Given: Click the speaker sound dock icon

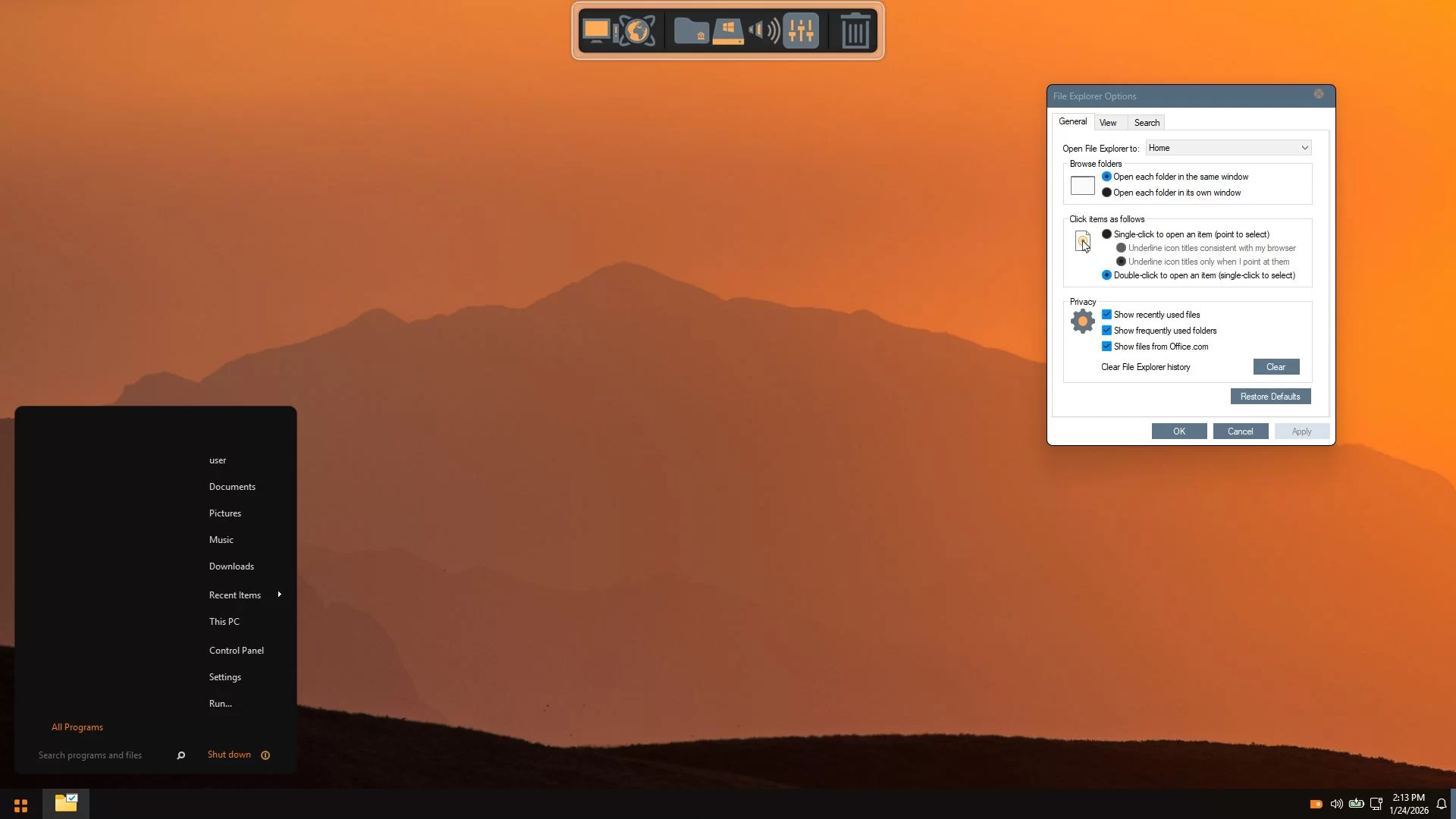Looking at the screenshot, I should (x=764, y=31).
